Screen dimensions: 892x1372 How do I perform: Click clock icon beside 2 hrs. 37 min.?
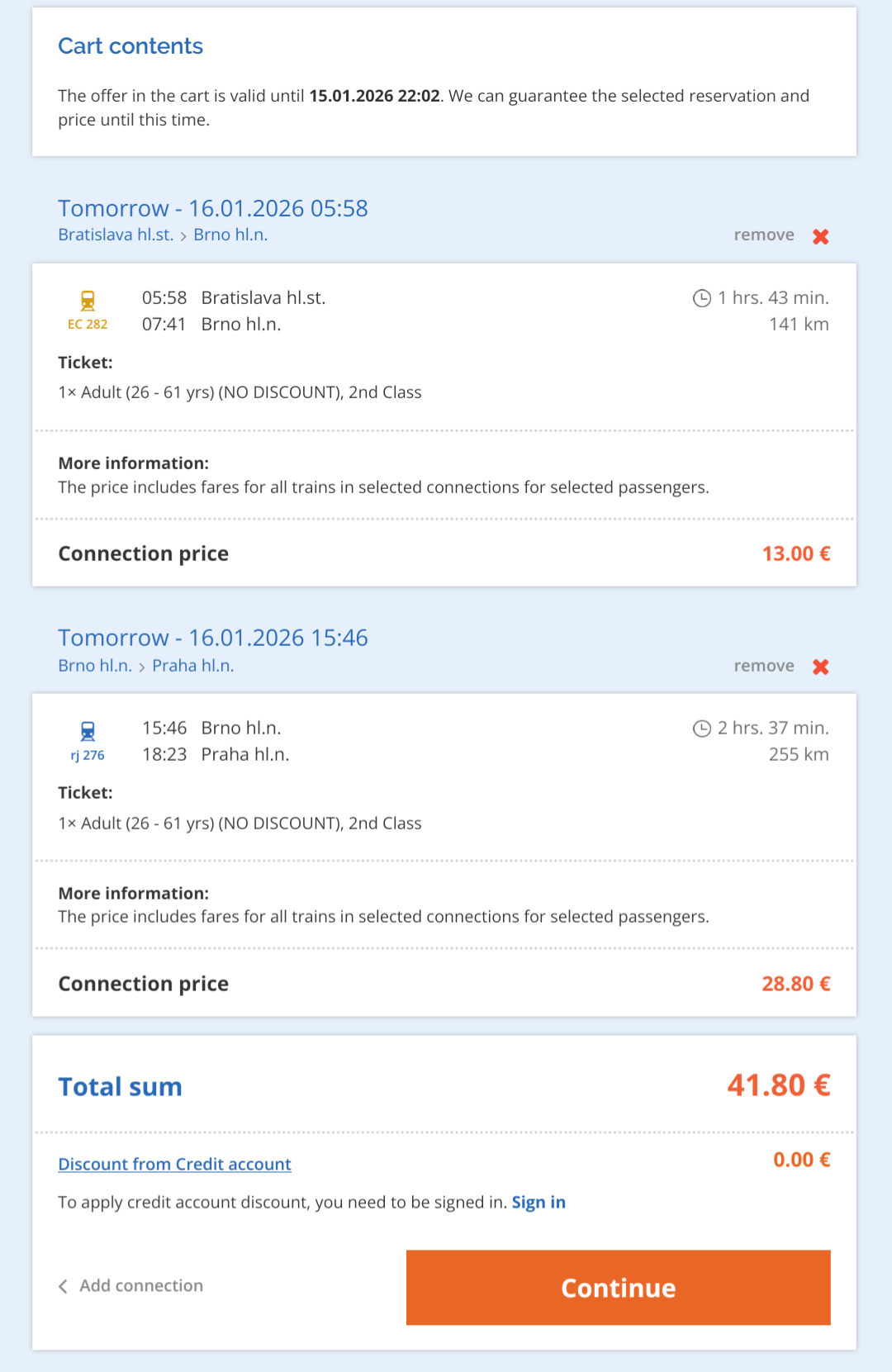tap(702, 729)
